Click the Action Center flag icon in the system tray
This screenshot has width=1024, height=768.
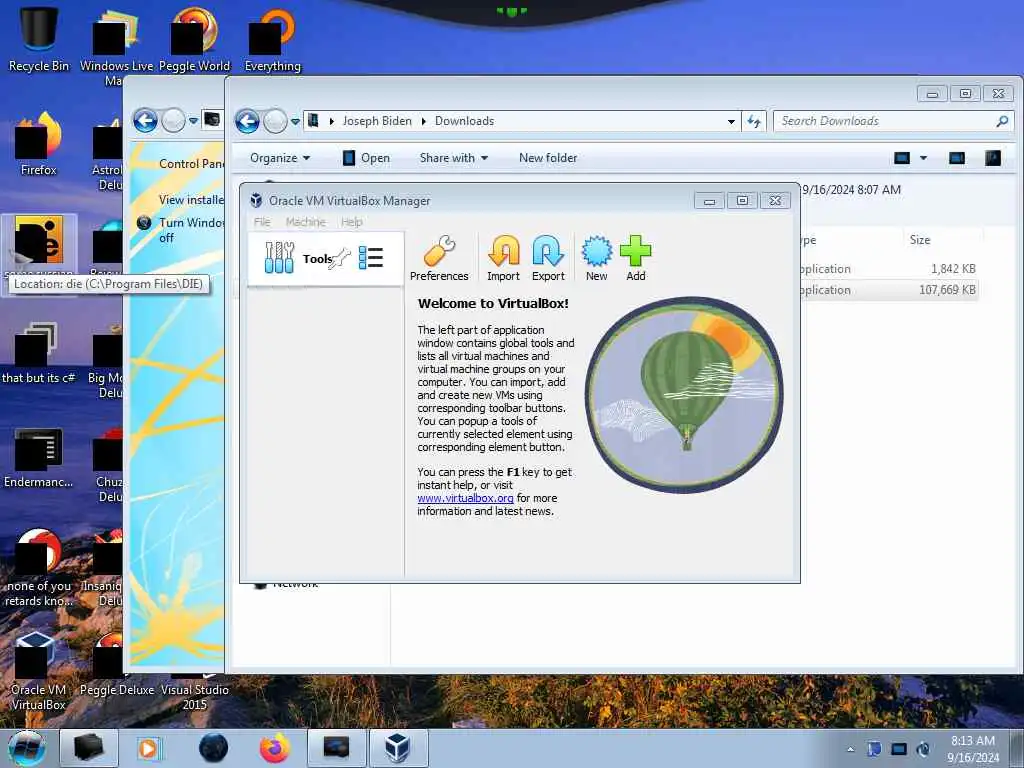[874, 748]
